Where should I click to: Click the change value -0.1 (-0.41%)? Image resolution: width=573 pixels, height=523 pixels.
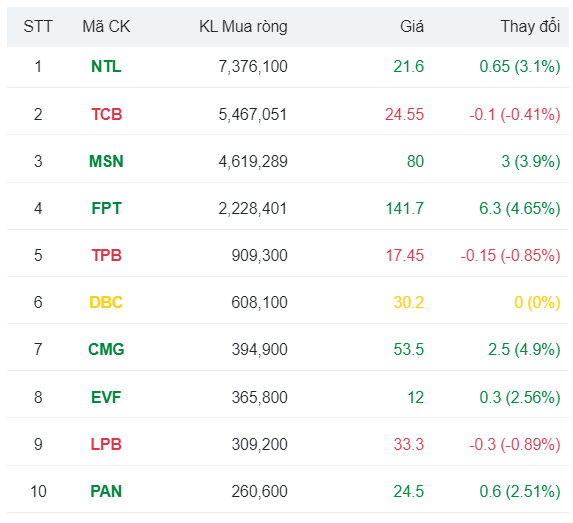coord(515,114)
